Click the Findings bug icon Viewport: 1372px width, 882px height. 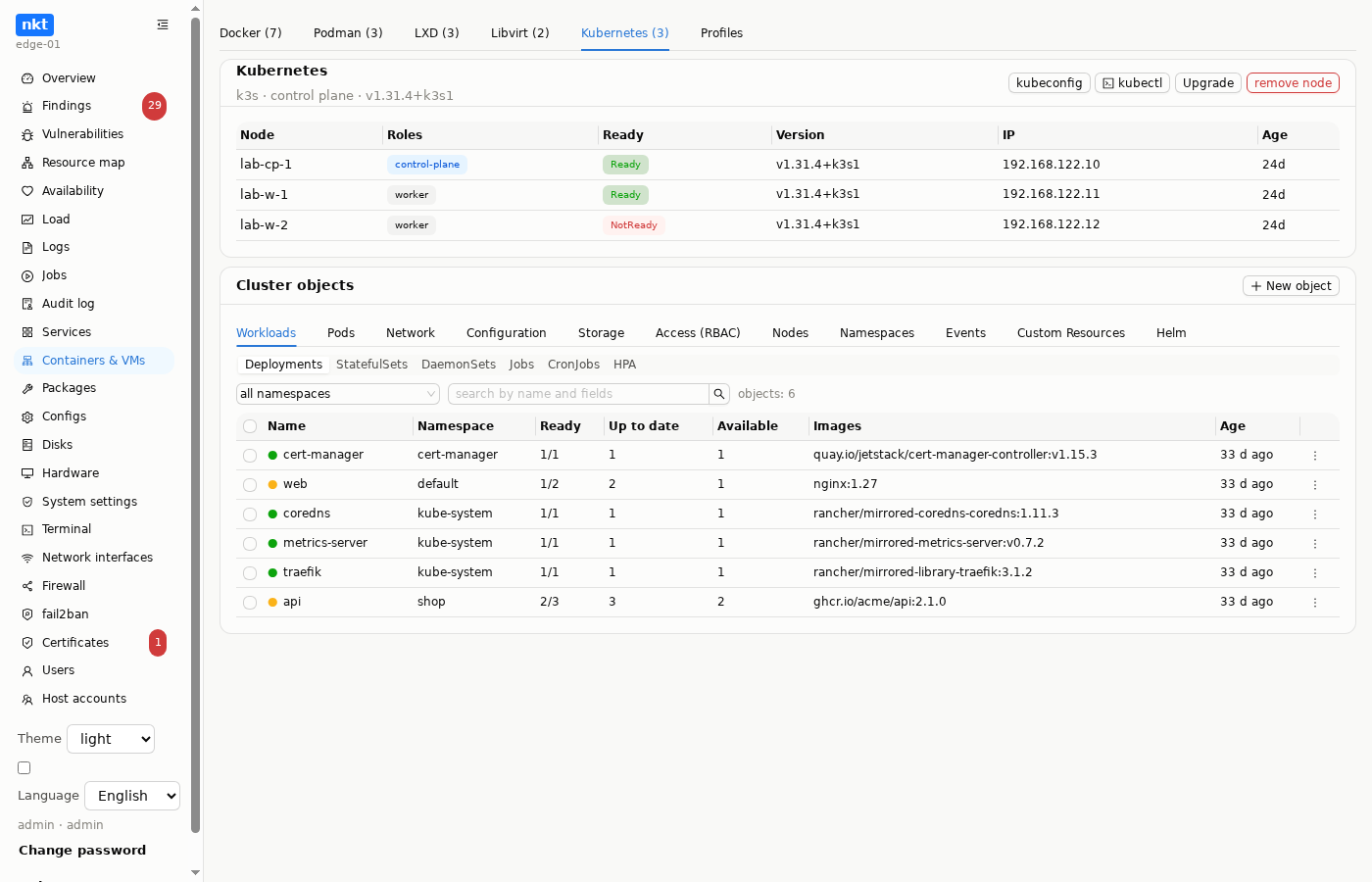(x=27, y=106)
